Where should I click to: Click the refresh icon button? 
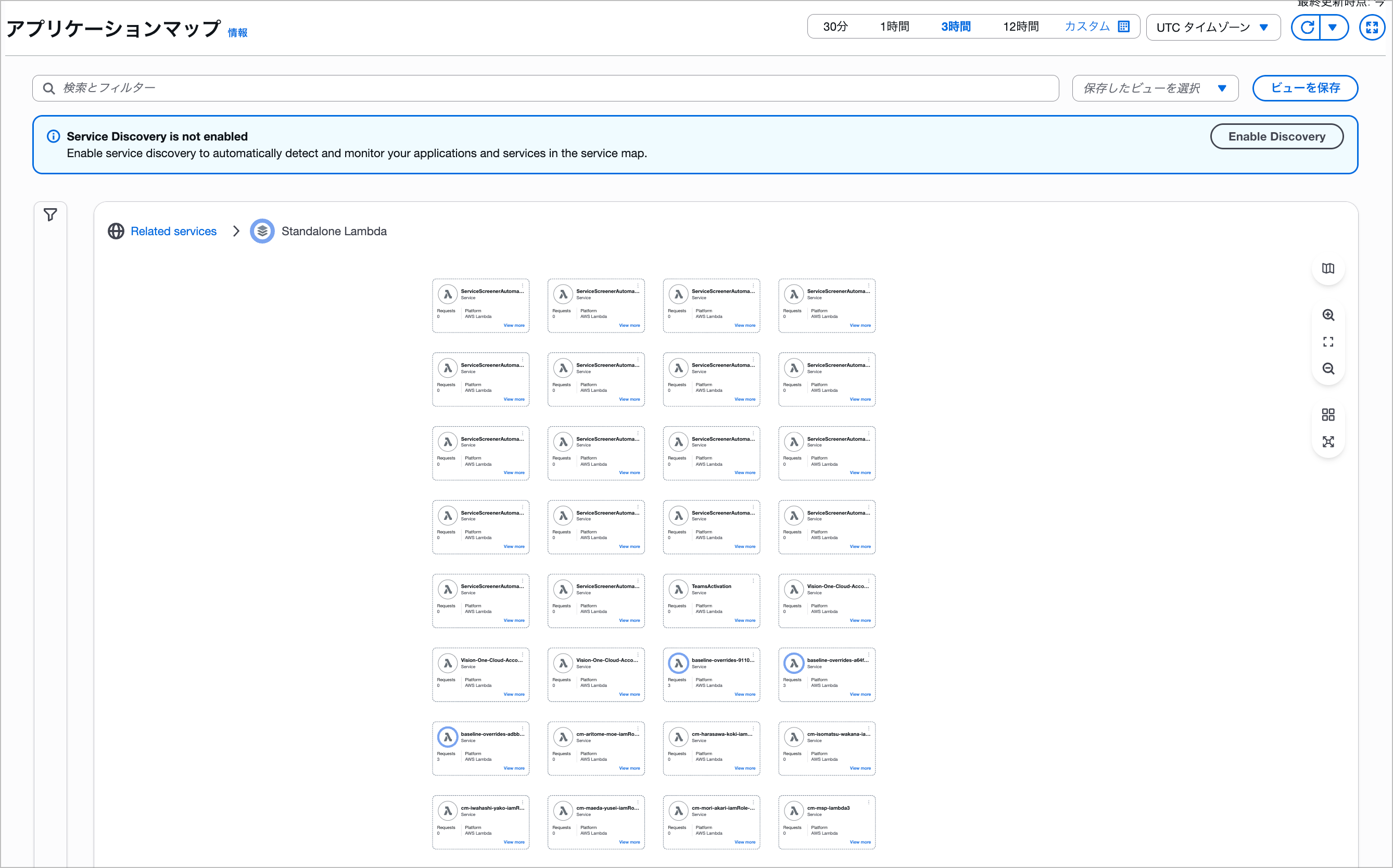click(1307, 27)
